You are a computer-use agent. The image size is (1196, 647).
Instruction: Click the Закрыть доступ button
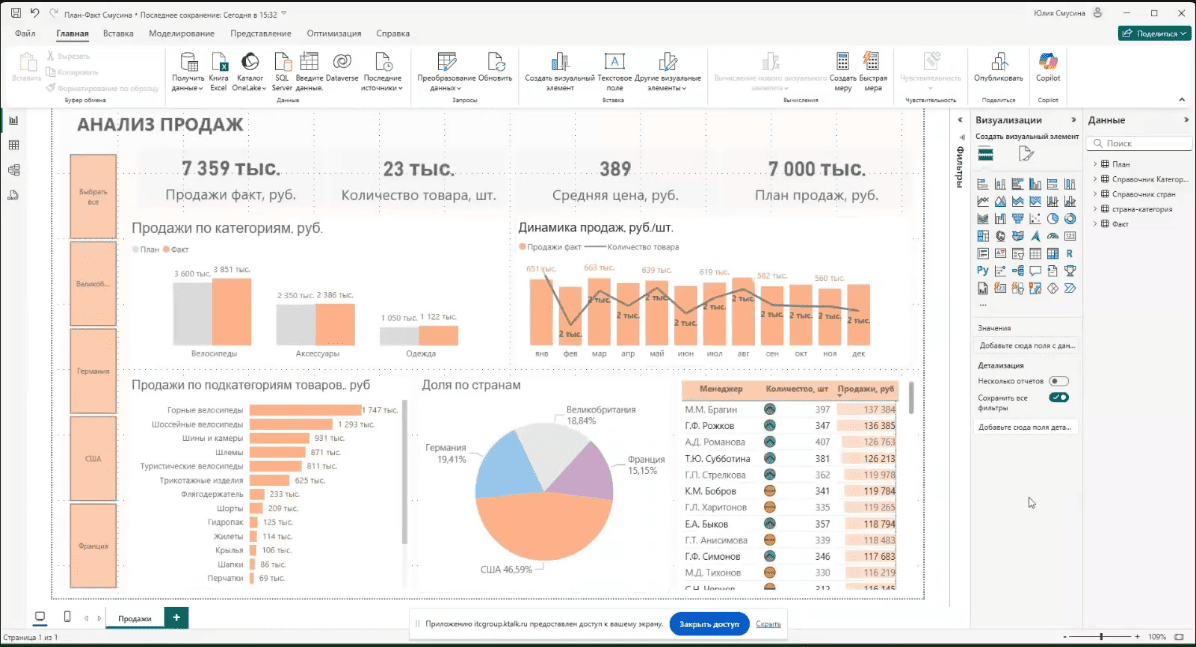[710, 623]
